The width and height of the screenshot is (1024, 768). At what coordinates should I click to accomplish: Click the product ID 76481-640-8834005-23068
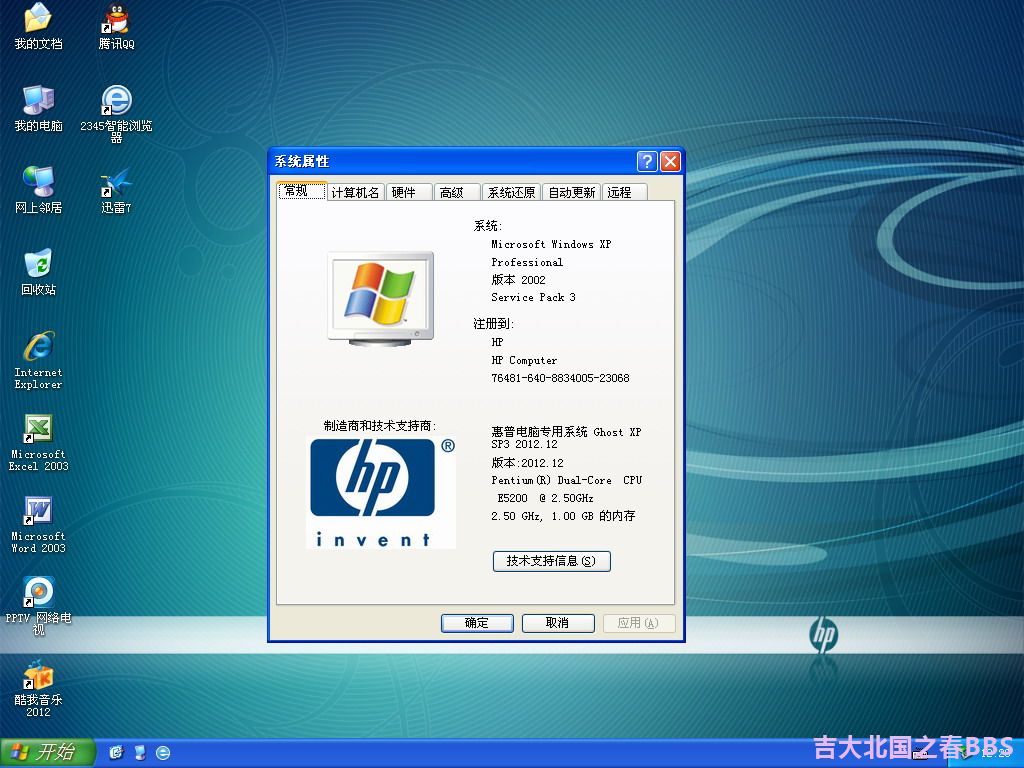pos(560,378)
